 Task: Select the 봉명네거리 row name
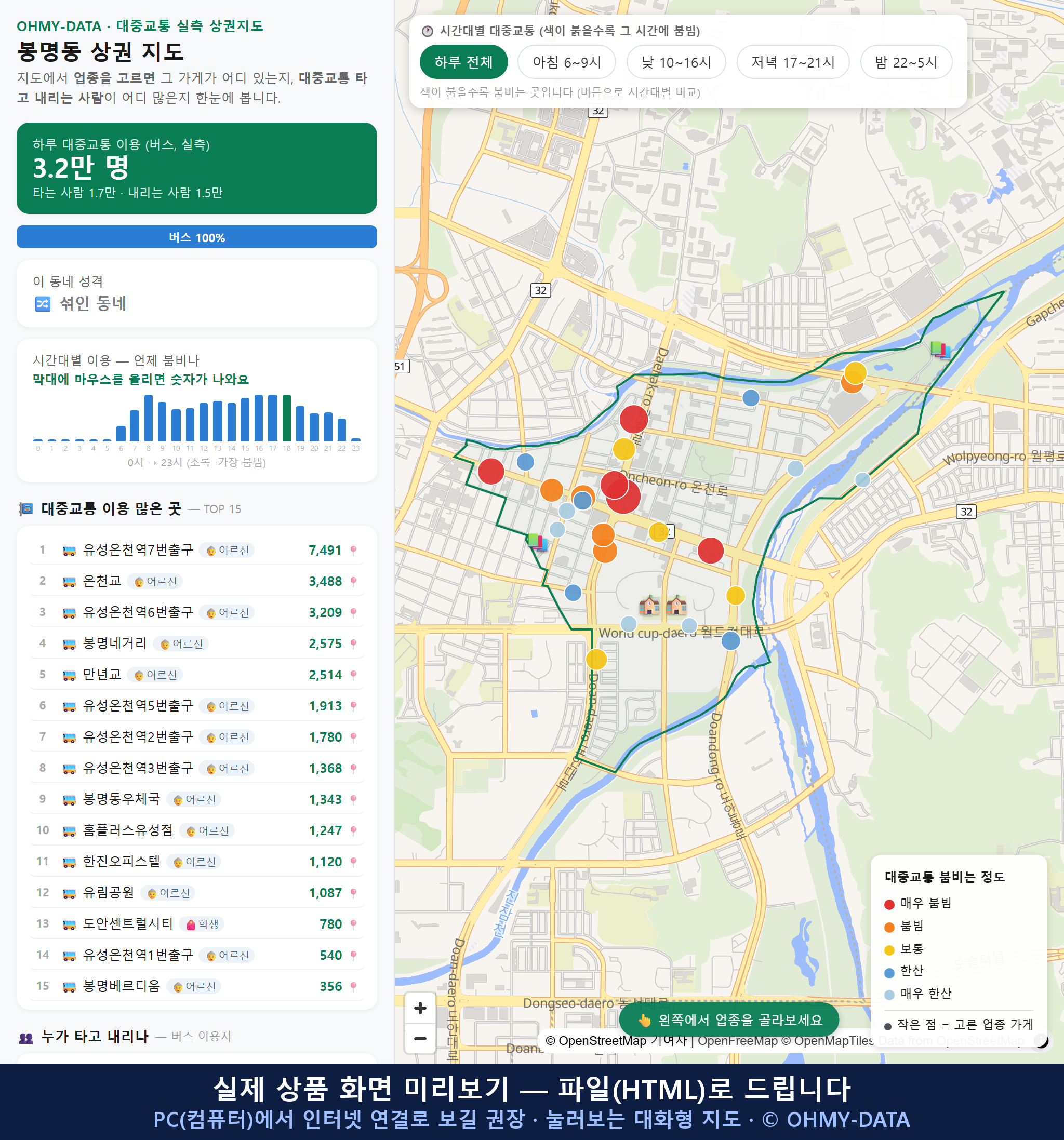click(115, 643)
